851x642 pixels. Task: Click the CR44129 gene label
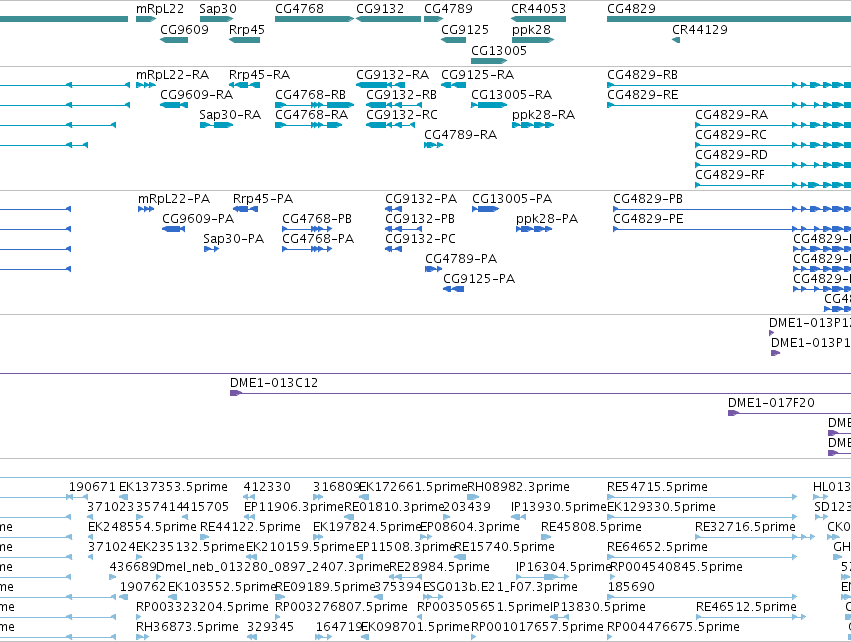coord(700,29)
